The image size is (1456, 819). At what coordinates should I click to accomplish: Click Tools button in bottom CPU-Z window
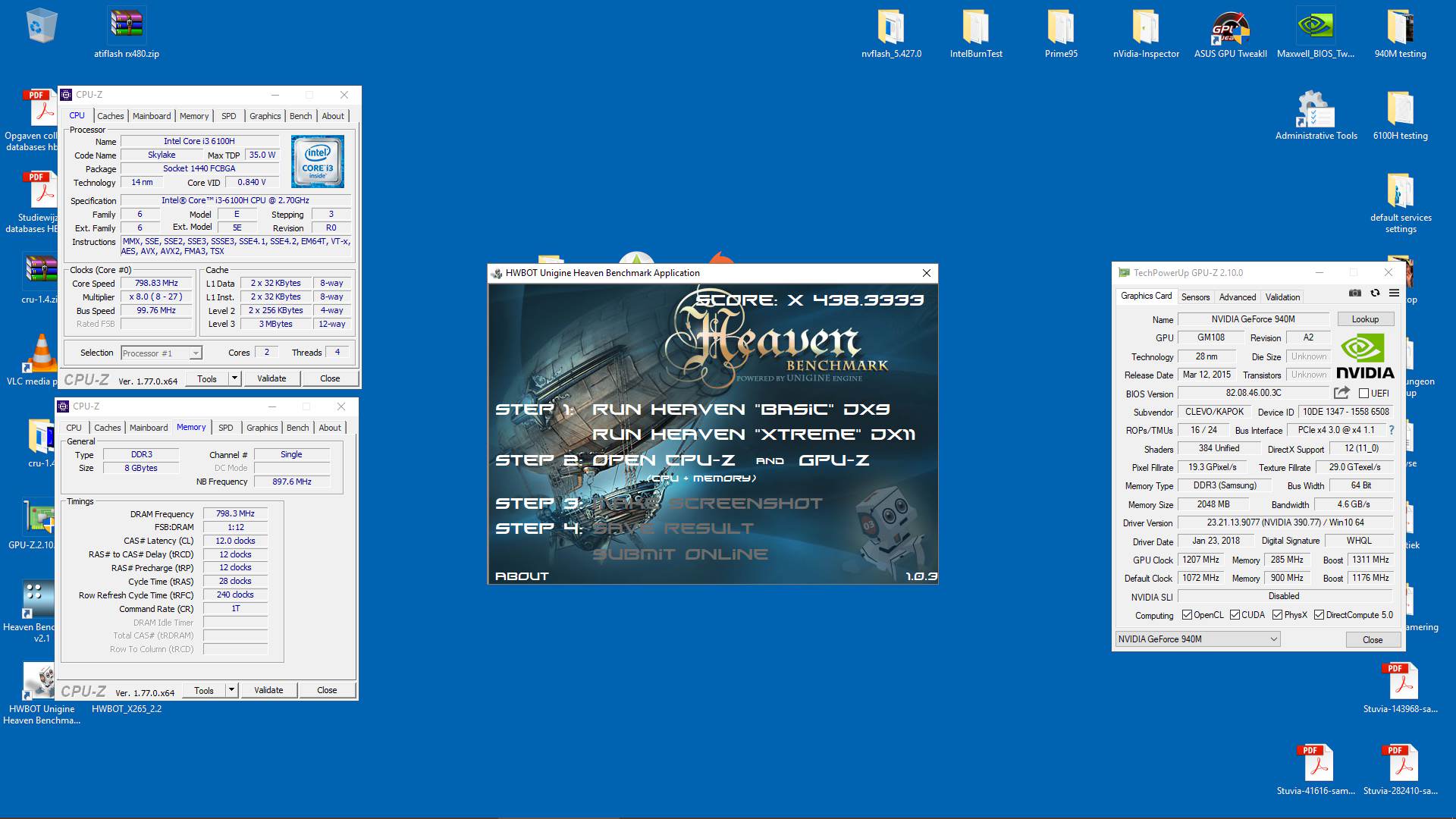(x=204, y=690)
